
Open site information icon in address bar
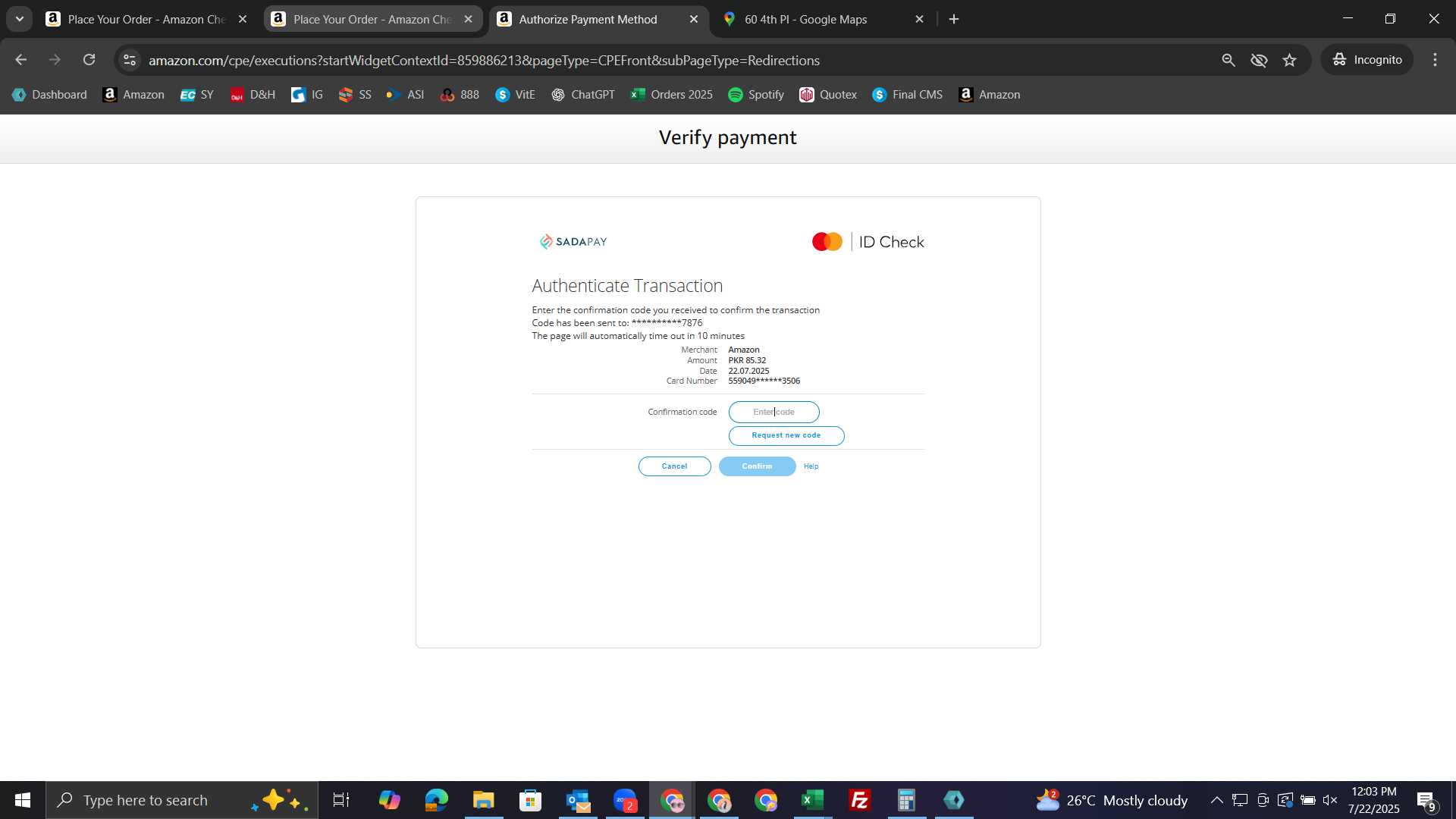(130, 60)
